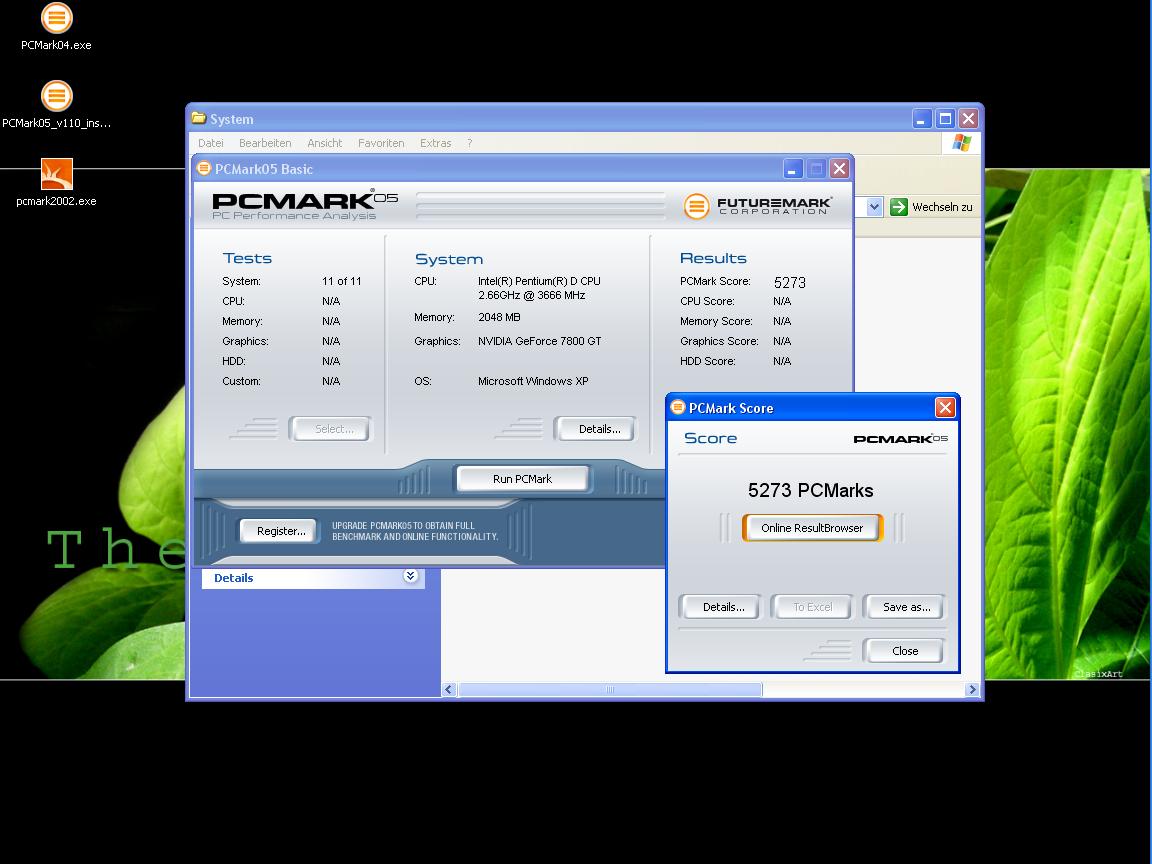1152x864 pixels.
Task: Close the System explorer window
Action: click(968, 118)
